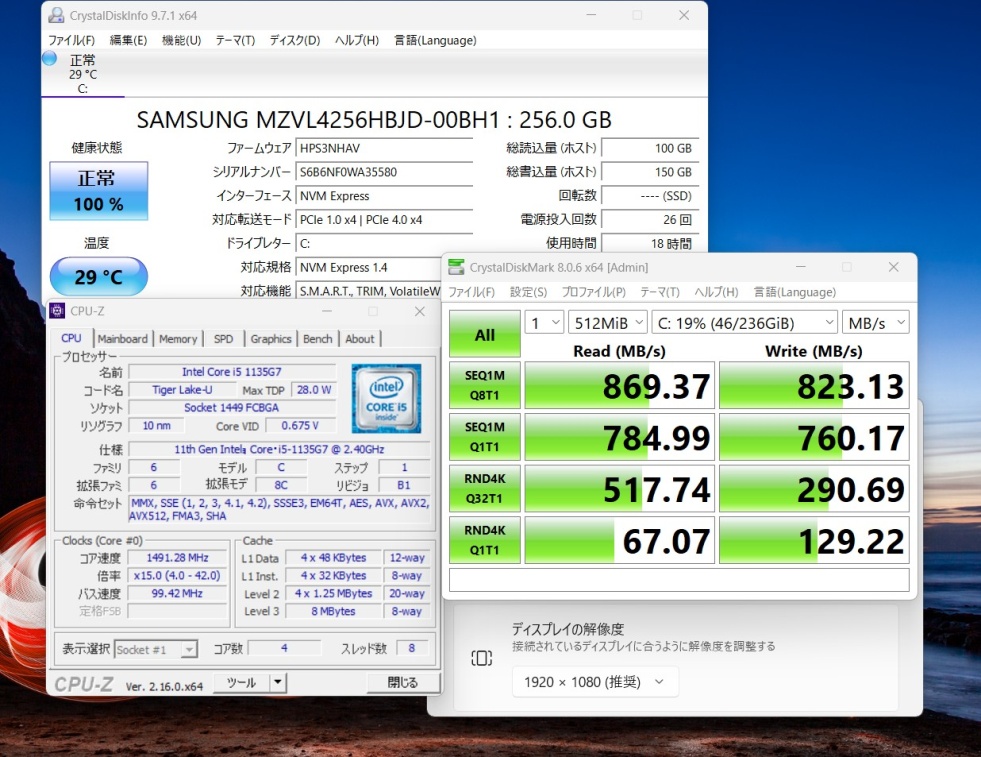Click the Intel Core i5 logo in CPU-Z
The width and height of the screenshot is (981, 757).
(386, 399)
